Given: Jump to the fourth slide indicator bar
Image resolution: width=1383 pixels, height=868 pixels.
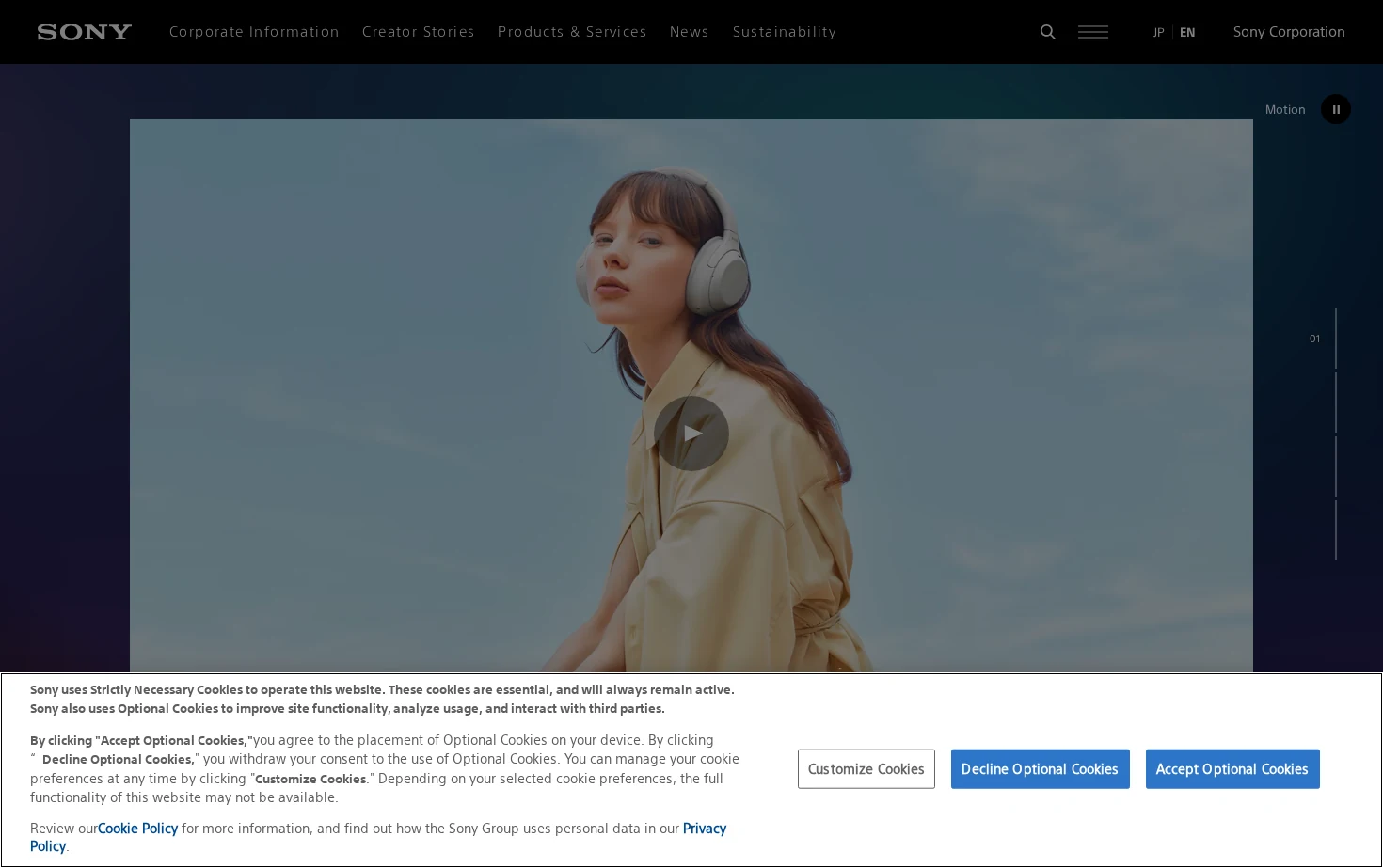Looking at the screenshot, I should [x=1335, y=530].
